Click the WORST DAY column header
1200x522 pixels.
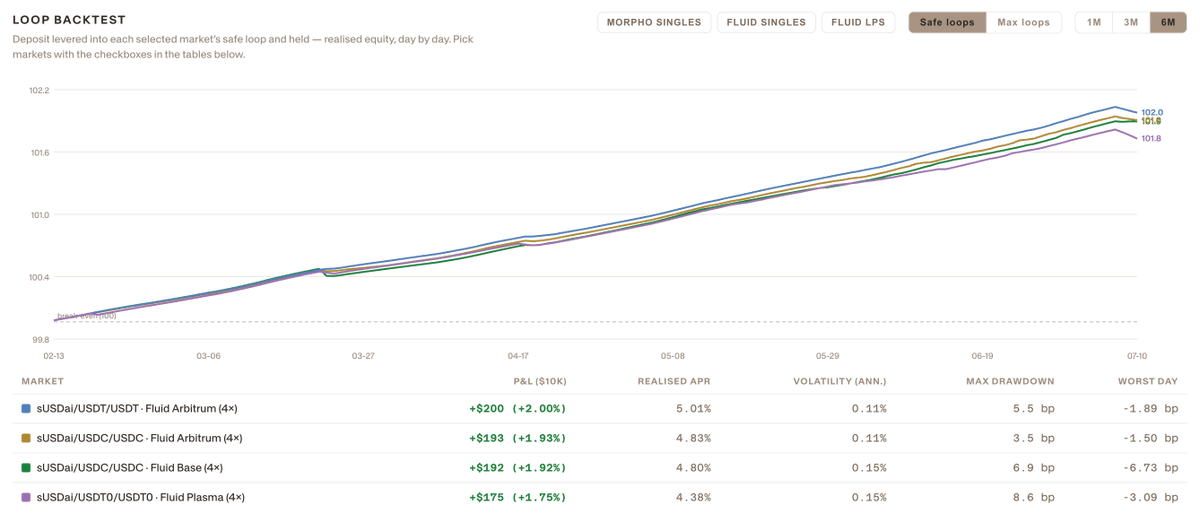[x=1148, y=381]
